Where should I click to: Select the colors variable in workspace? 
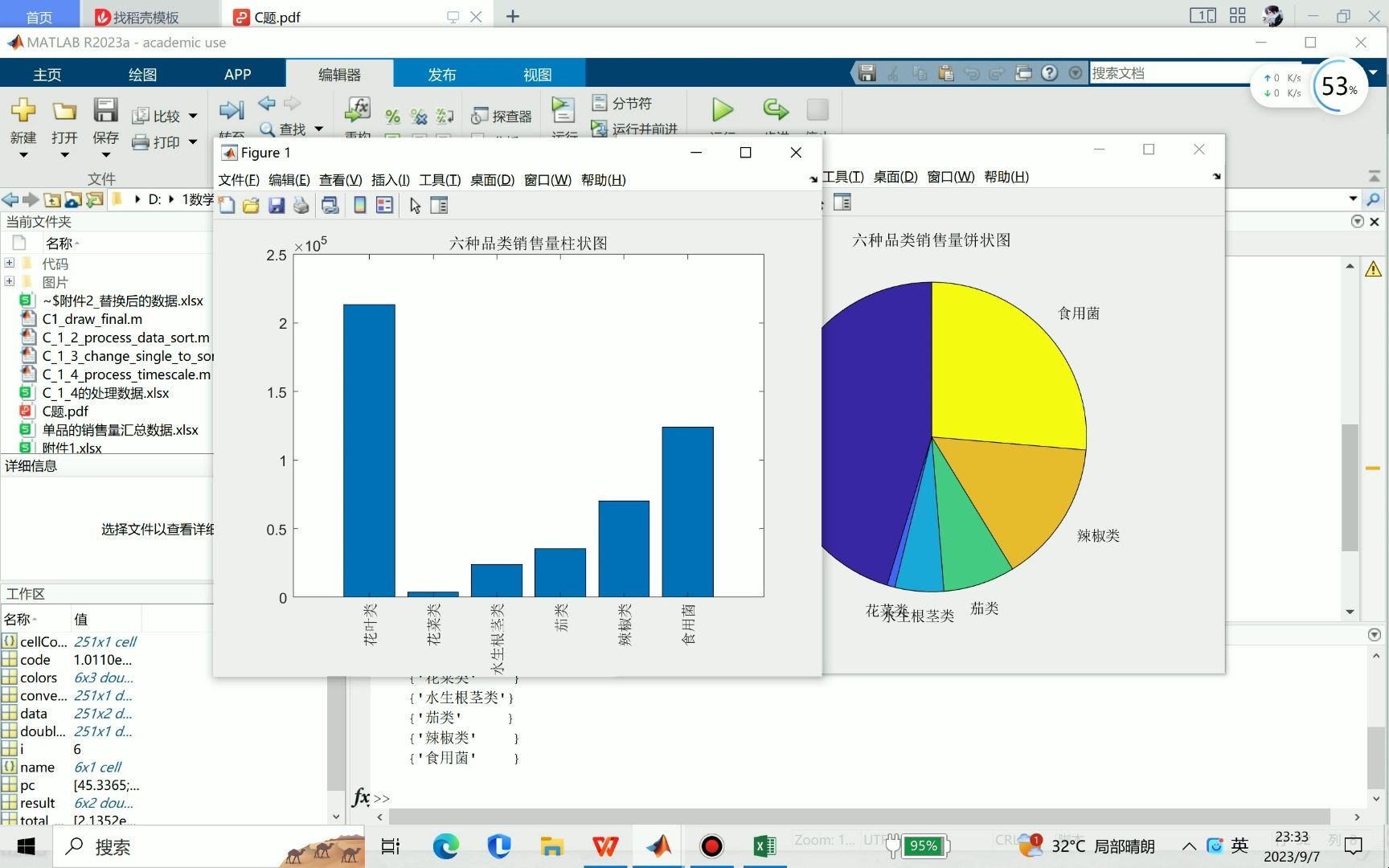(x=39, y=678)
